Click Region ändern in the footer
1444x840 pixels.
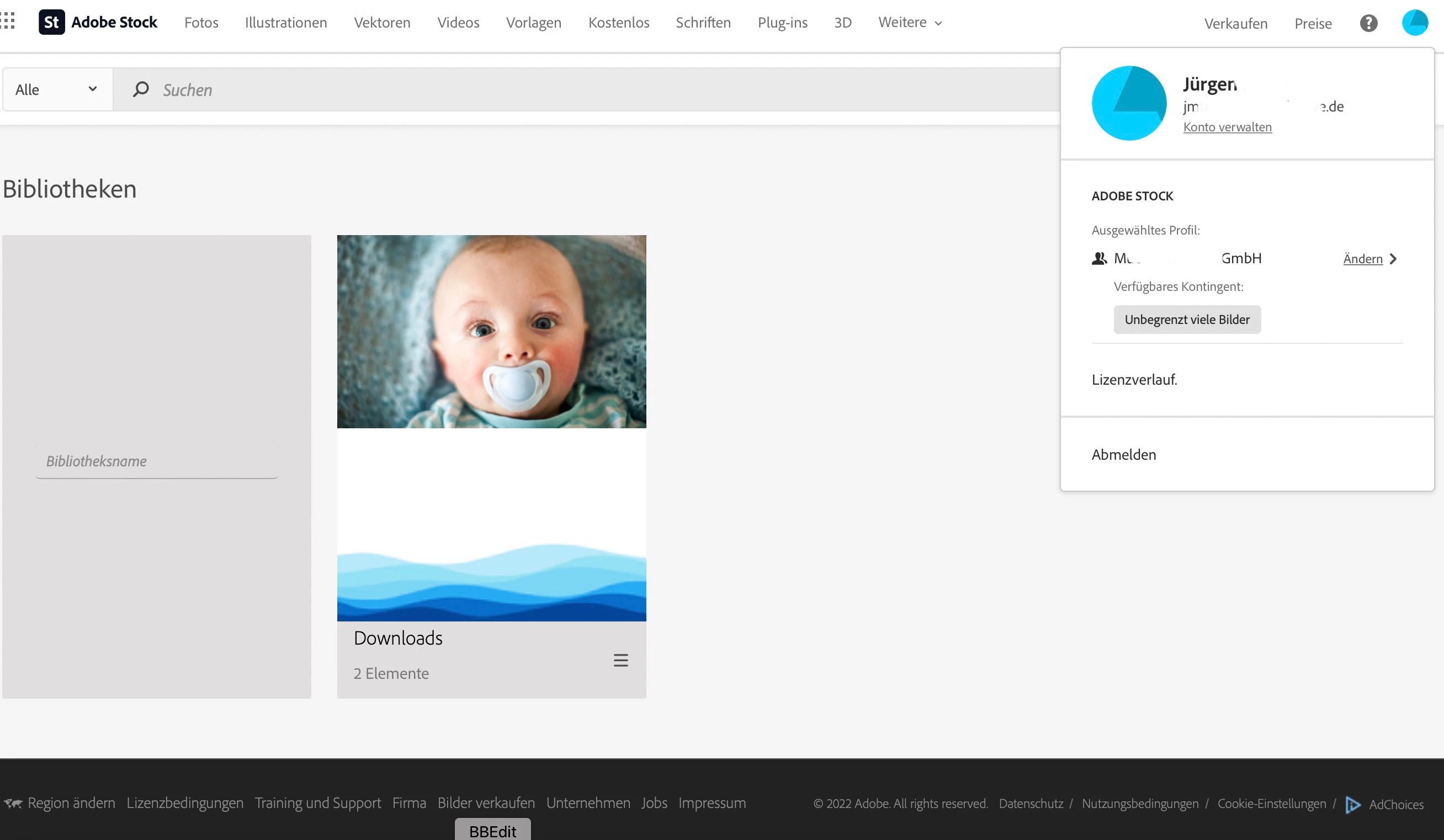pyautogui.click(x=71, y=803)
